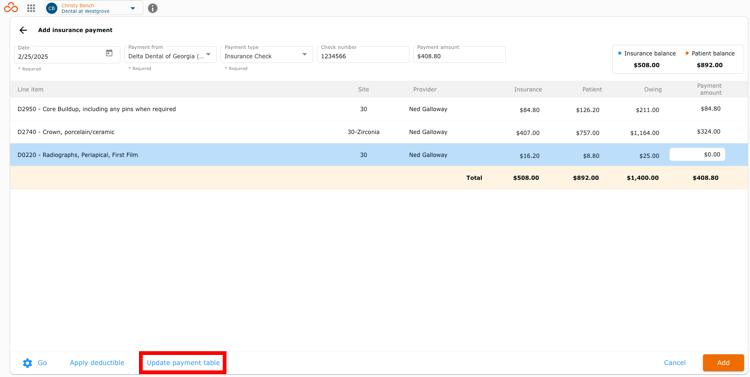
Task: Open the apps grid menu icon
Action: tap(31, 8)
